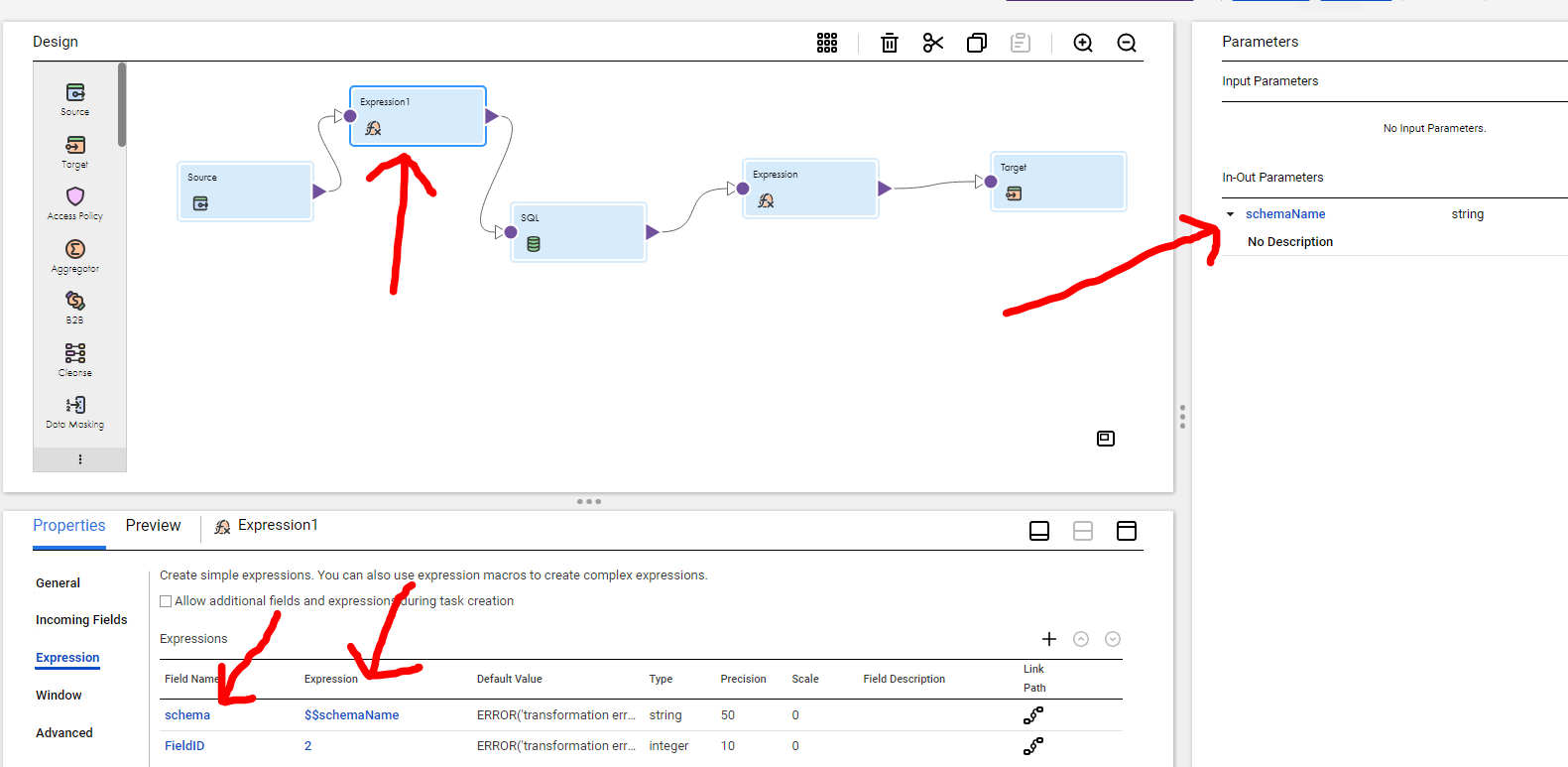Click the paste clipboard icon
1568x767 pixels.
point(1021,43)
